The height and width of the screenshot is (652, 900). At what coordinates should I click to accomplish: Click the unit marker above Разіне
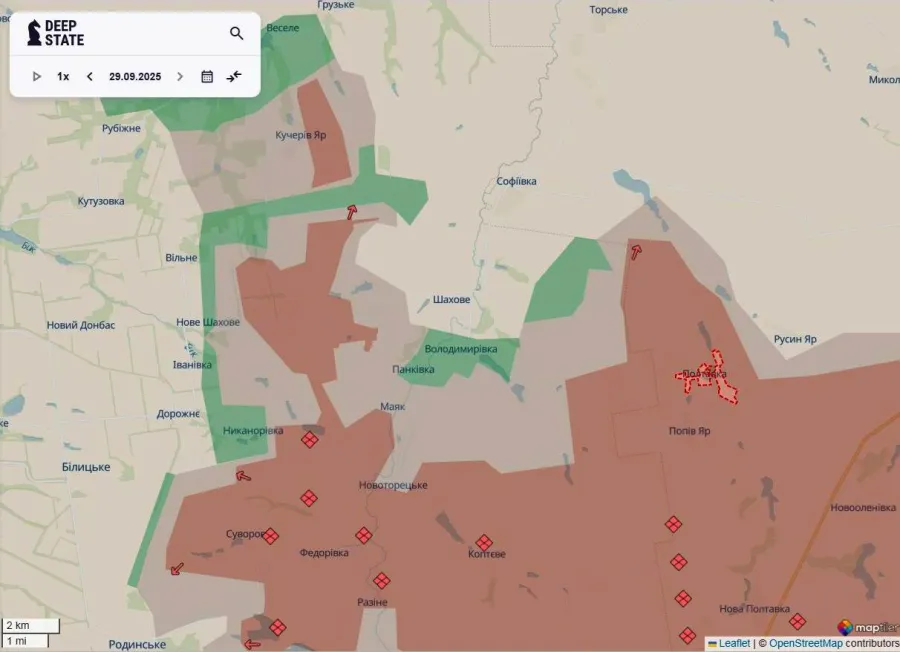click(x=382, y=581)
